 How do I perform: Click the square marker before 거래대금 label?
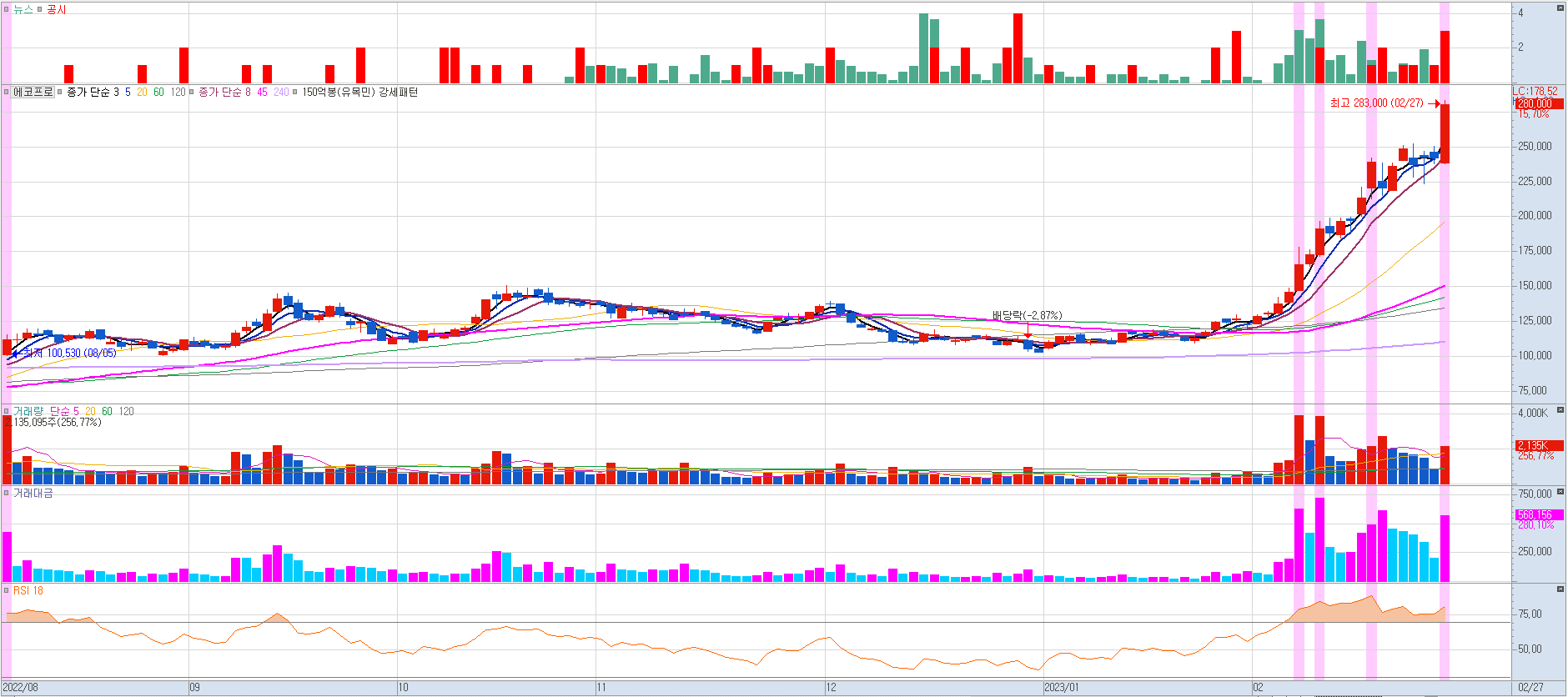7,494
